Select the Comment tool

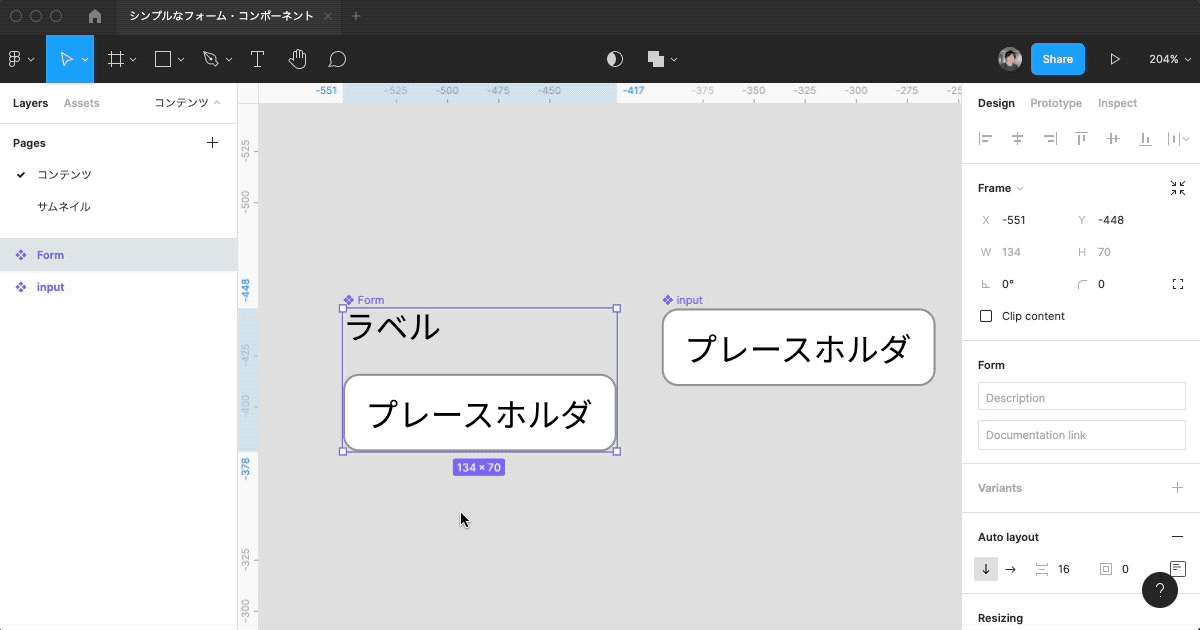point(337,59)
